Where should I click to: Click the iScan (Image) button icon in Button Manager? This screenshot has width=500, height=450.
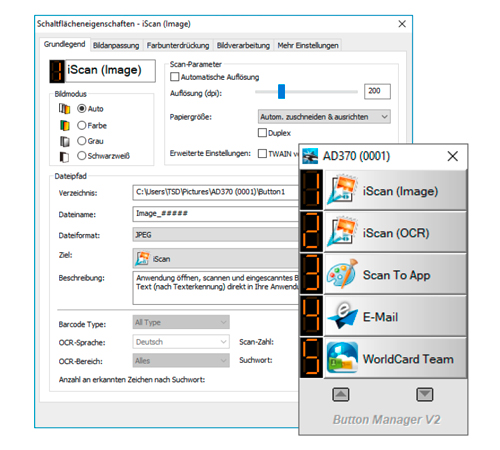[343, 189]
